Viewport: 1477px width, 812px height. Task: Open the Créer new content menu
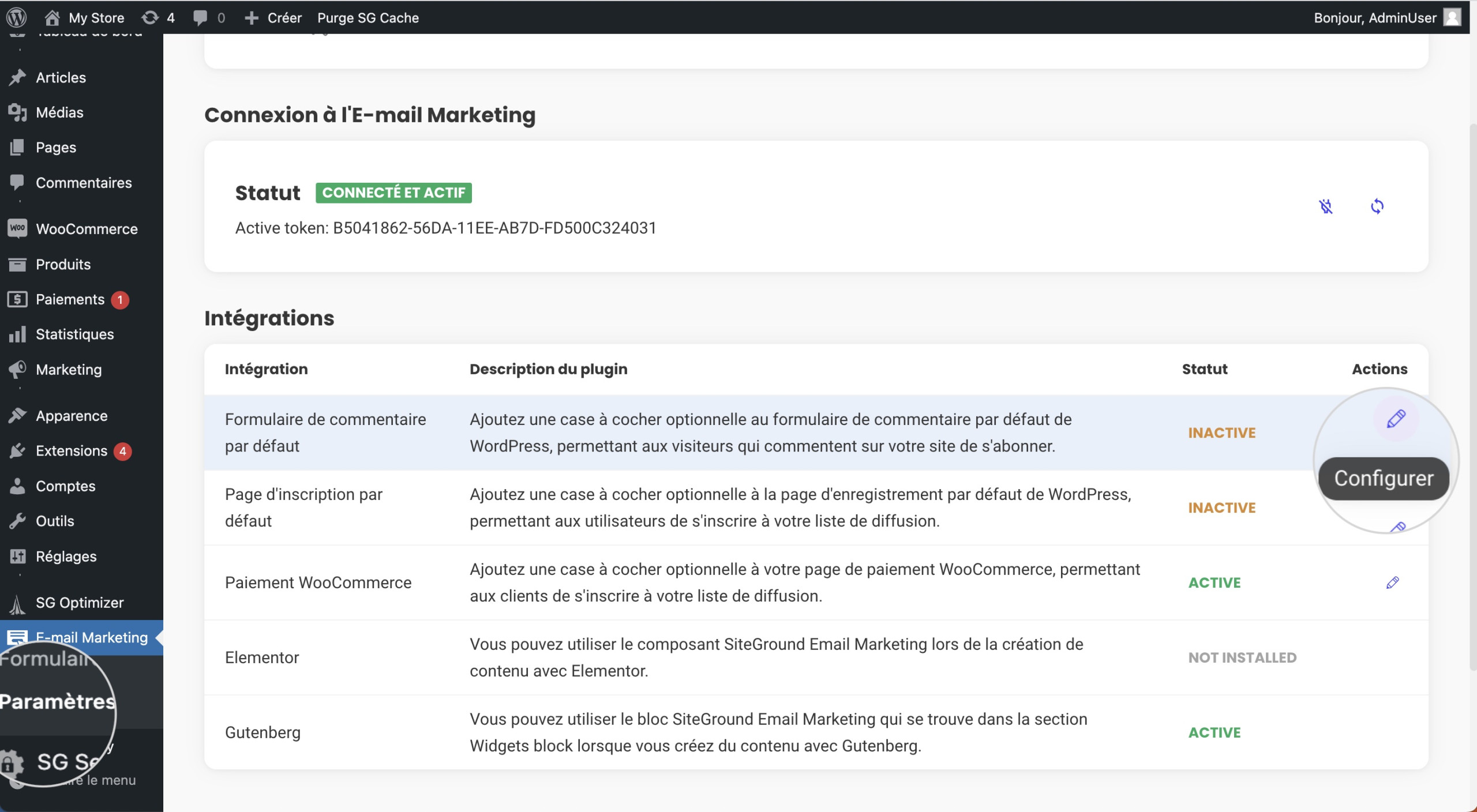coord(273,17)
